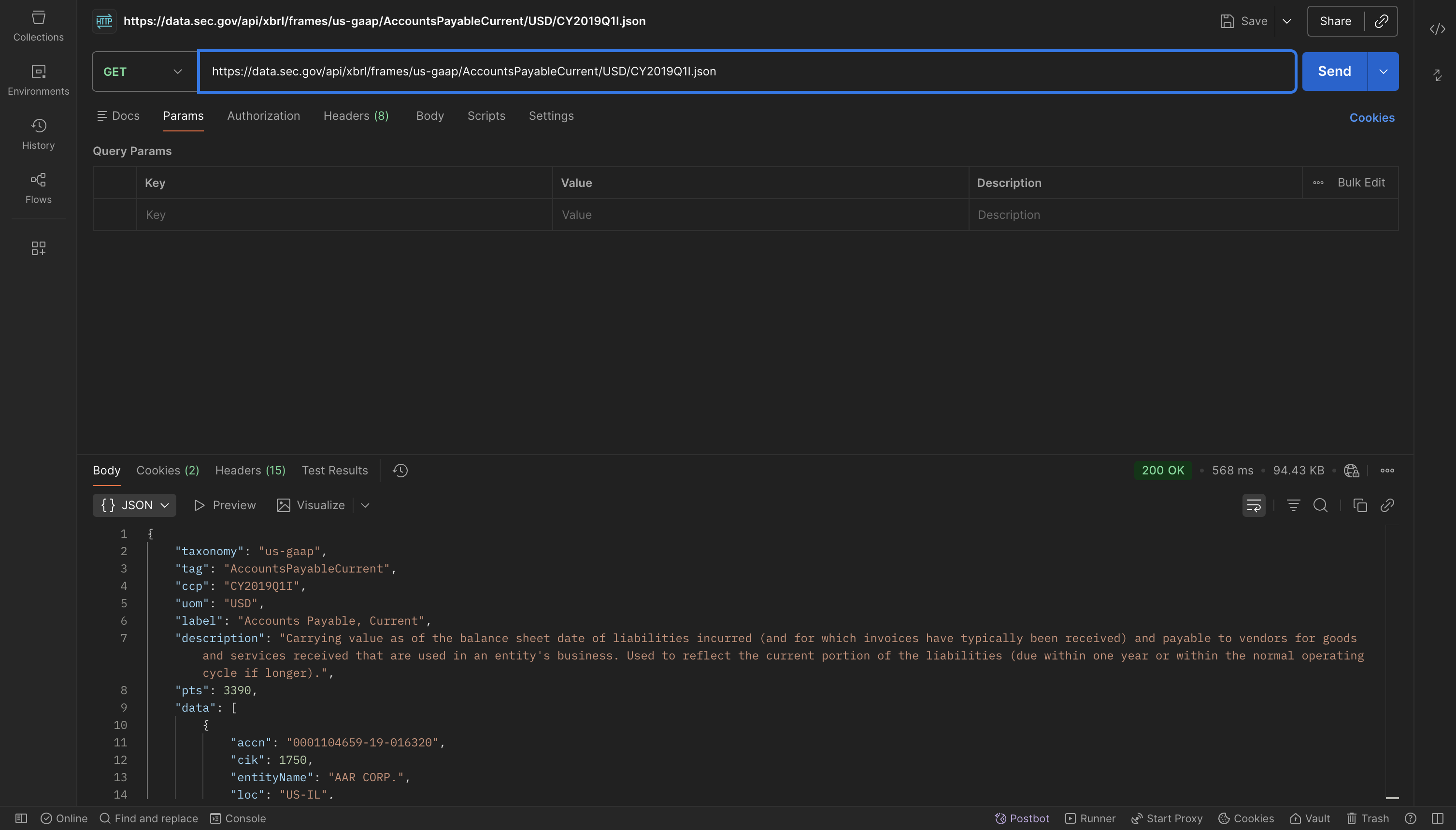Open the Runner from status bar
This screenshot has width=1456, height=830.
(x=1090, y=818)
